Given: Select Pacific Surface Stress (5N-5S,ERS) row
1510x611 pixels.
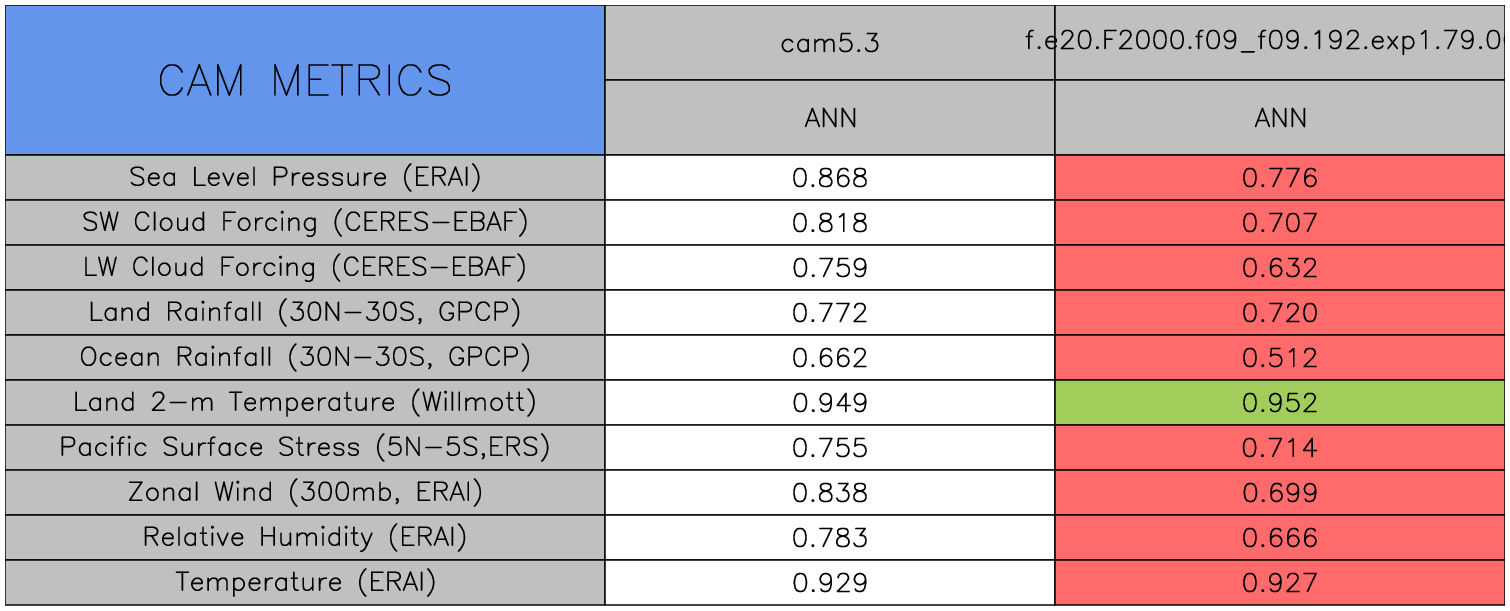Looking at the screenshot, I should coord(305,448).
